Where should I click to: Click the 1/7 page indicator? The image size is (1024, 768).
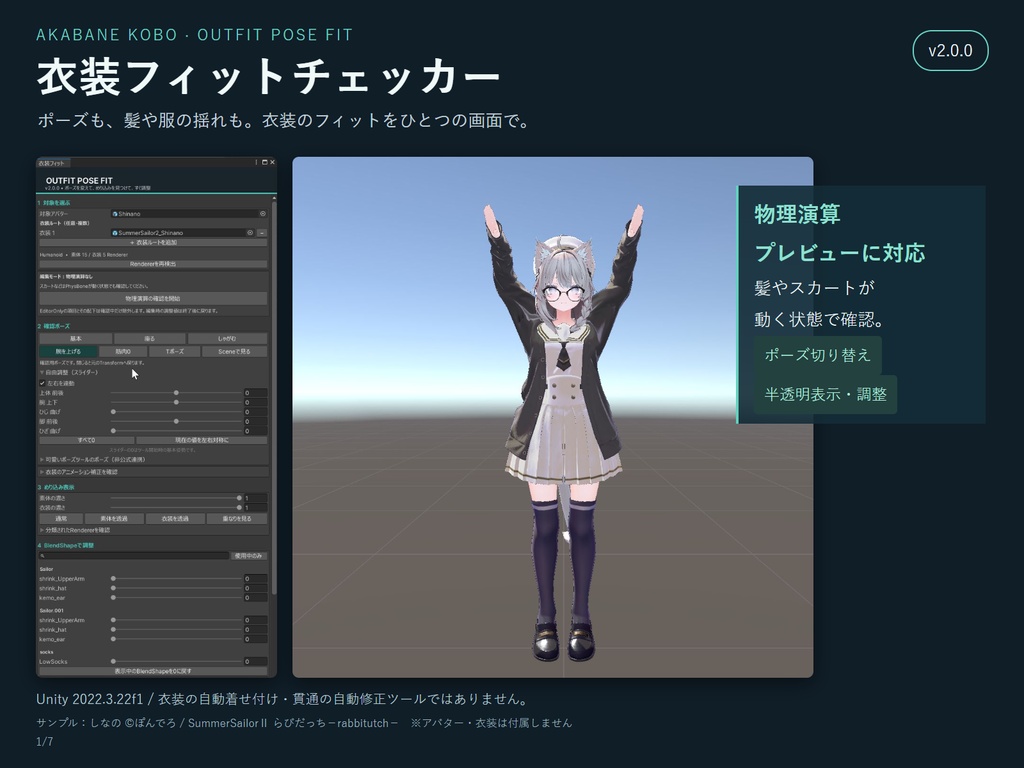click(45, 742)
